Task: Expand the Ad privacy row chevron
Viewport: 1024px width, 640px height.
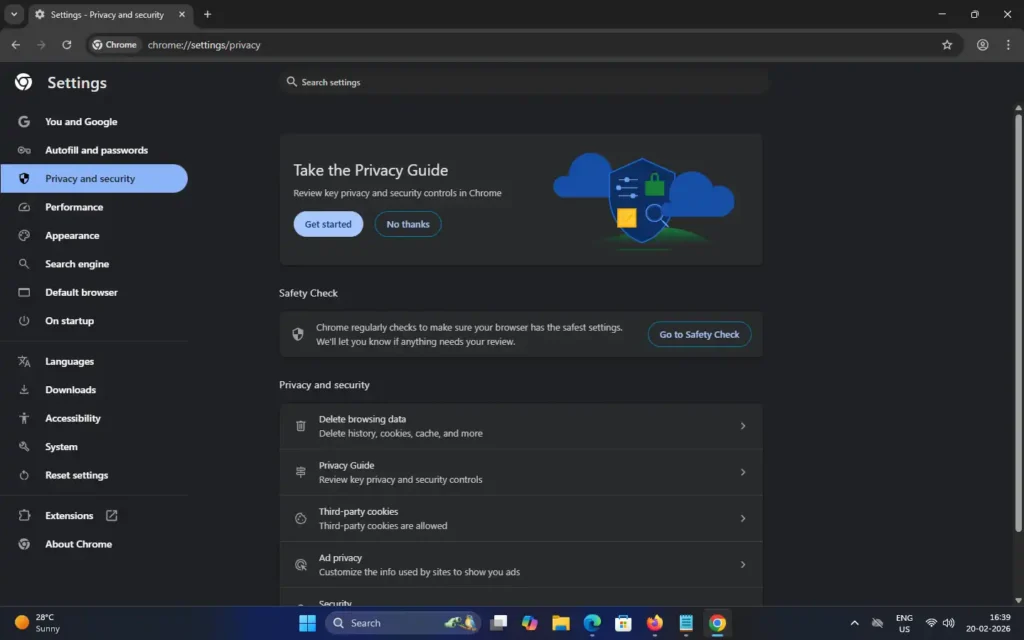Action: coord(742,565)
